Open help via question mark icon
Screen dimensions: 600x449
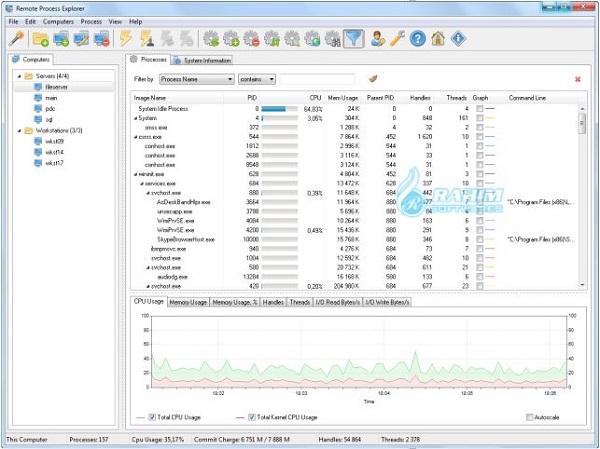click(417, 39)
